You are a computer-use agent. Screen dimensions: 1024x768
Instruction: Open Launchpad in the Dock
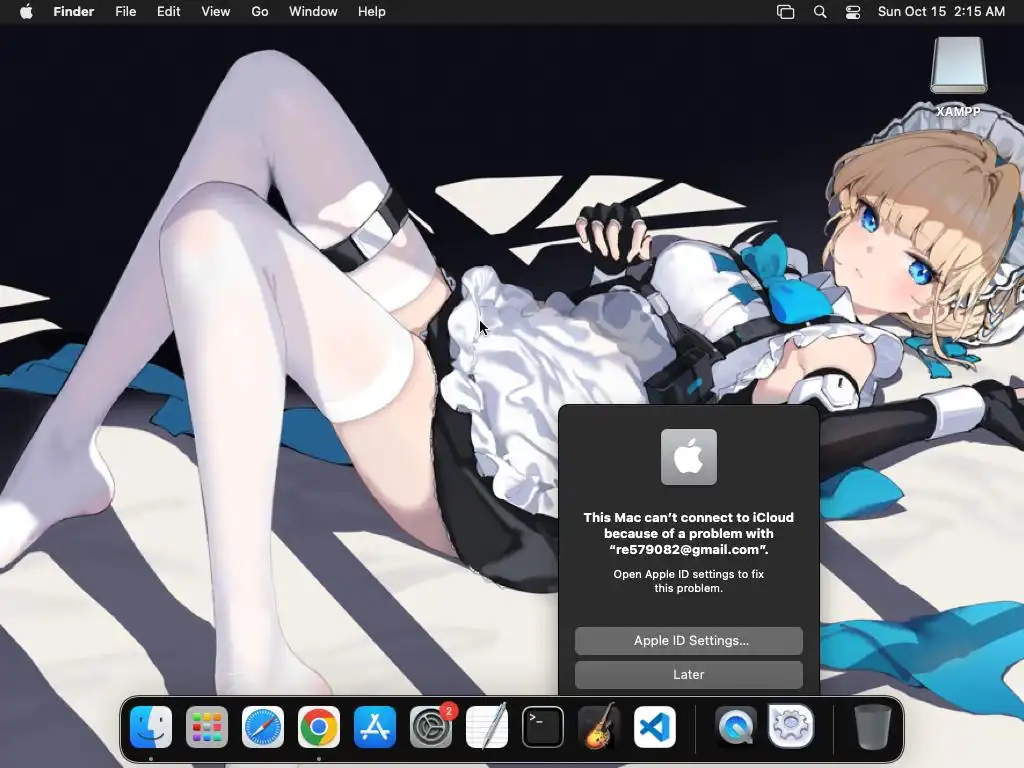pyautogui.click(x=207, y=727)
